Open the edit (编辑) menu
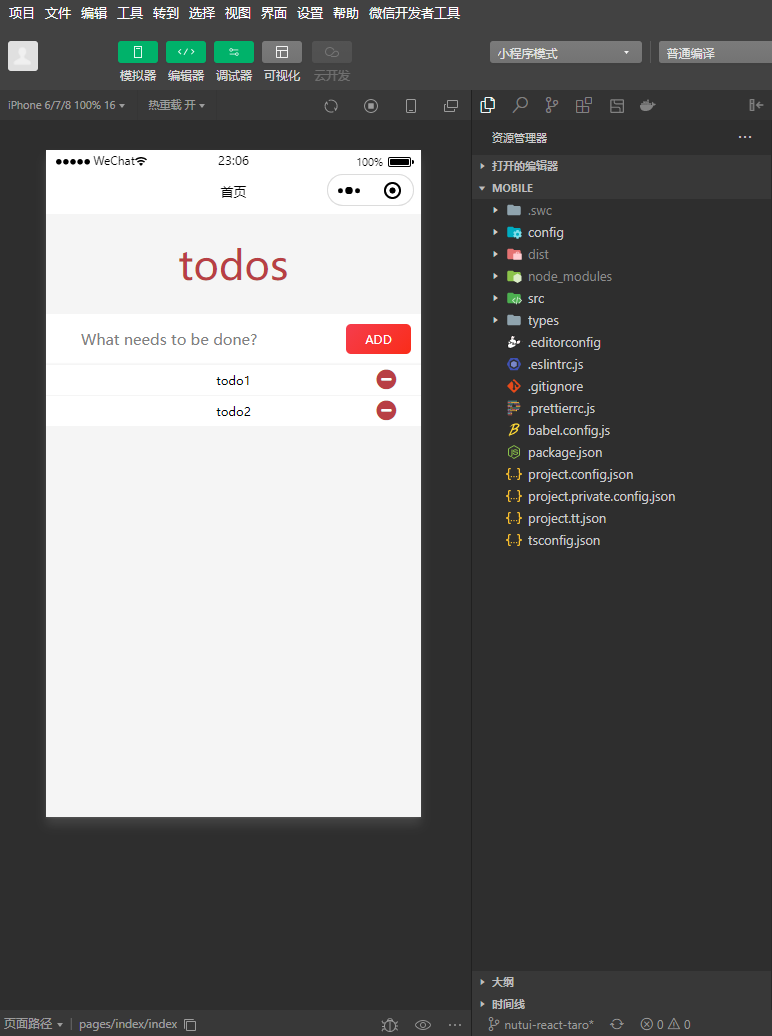 tap(94, 13)
